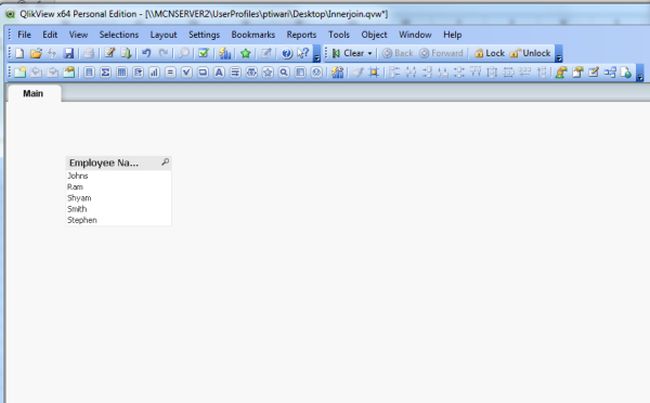Create a Table Box object

tap(121, 73)
